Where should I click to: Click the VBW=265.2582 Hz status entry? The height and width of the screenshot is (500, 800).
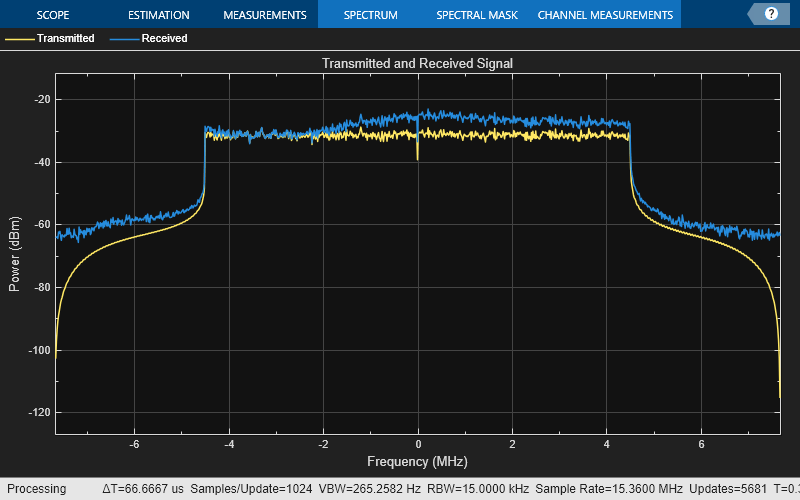369,489
